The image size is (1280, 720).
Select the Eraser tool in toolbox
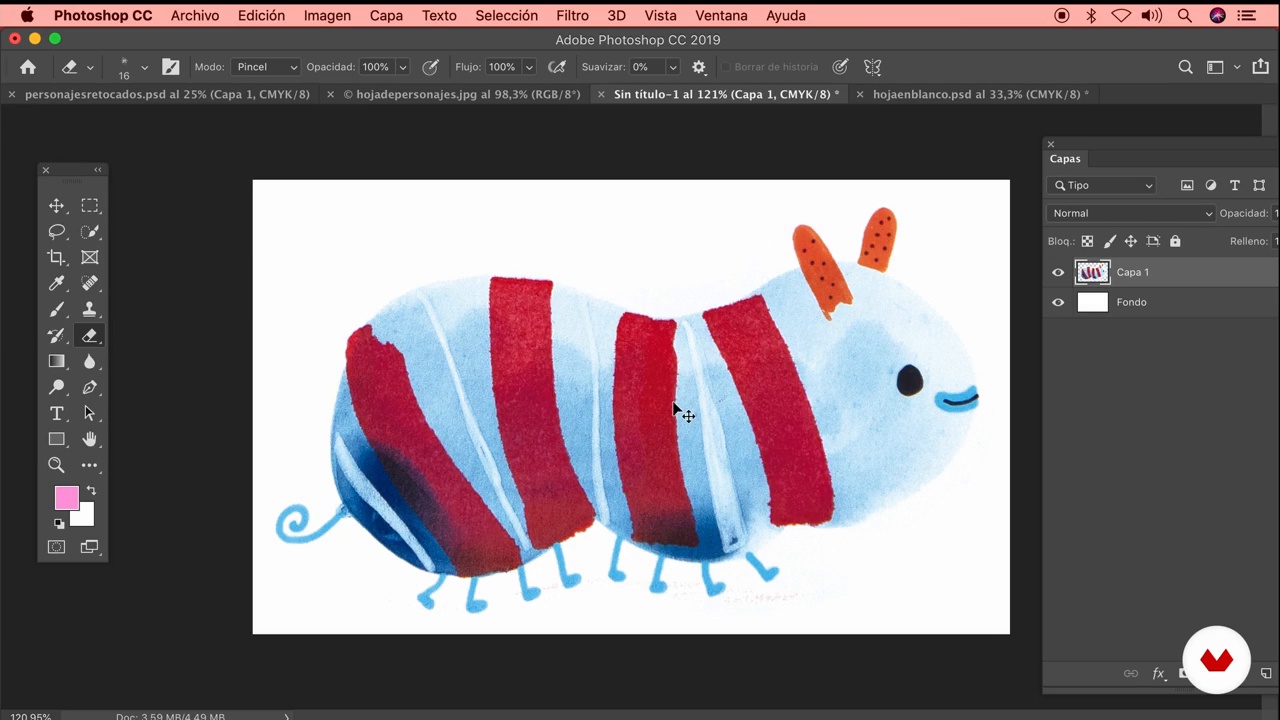click(x=90, y=336)
